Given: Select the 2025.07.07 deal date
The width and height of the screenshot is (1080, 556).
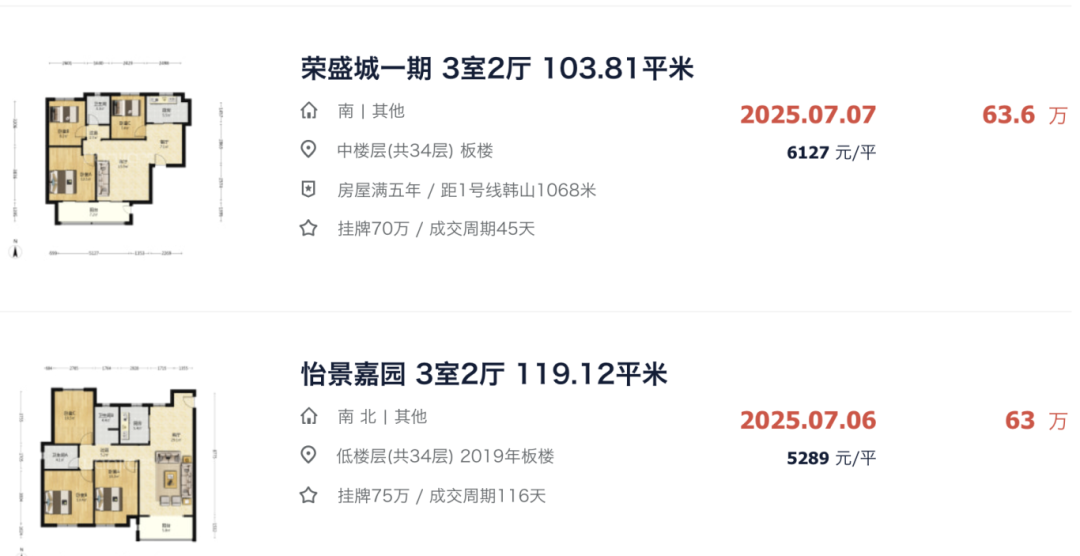Looking at the screenshot, I should (808, 115).
